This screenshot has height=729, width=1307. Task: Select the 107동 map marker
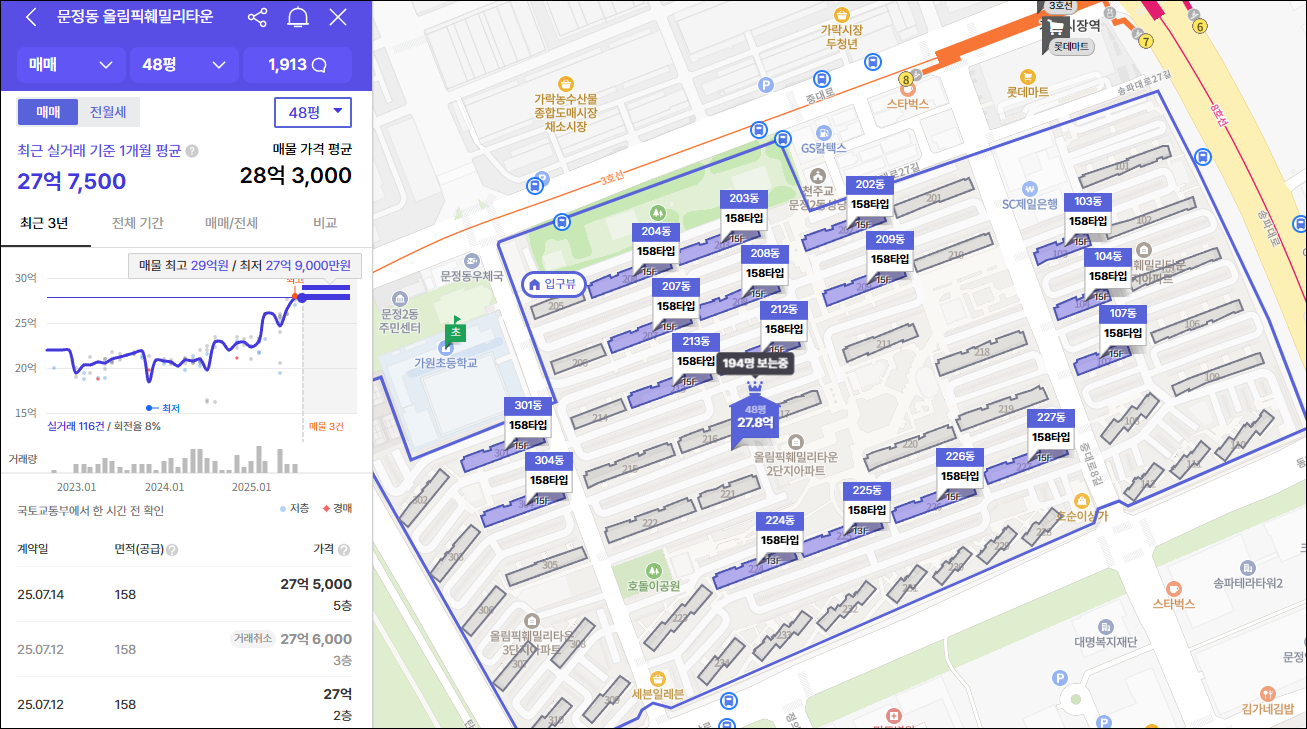[1123, 325]
